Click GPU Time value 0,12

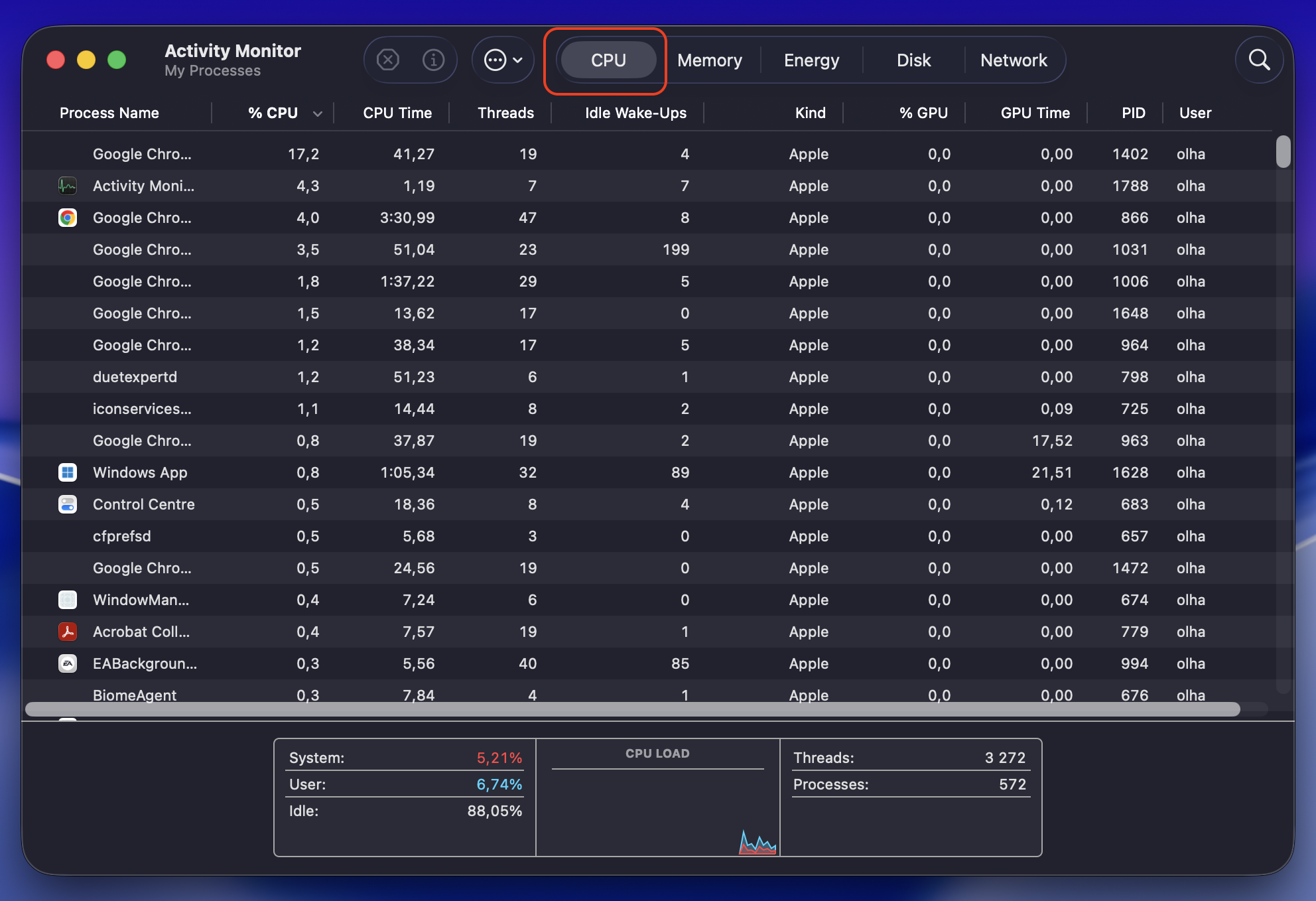pos(1057,504)
